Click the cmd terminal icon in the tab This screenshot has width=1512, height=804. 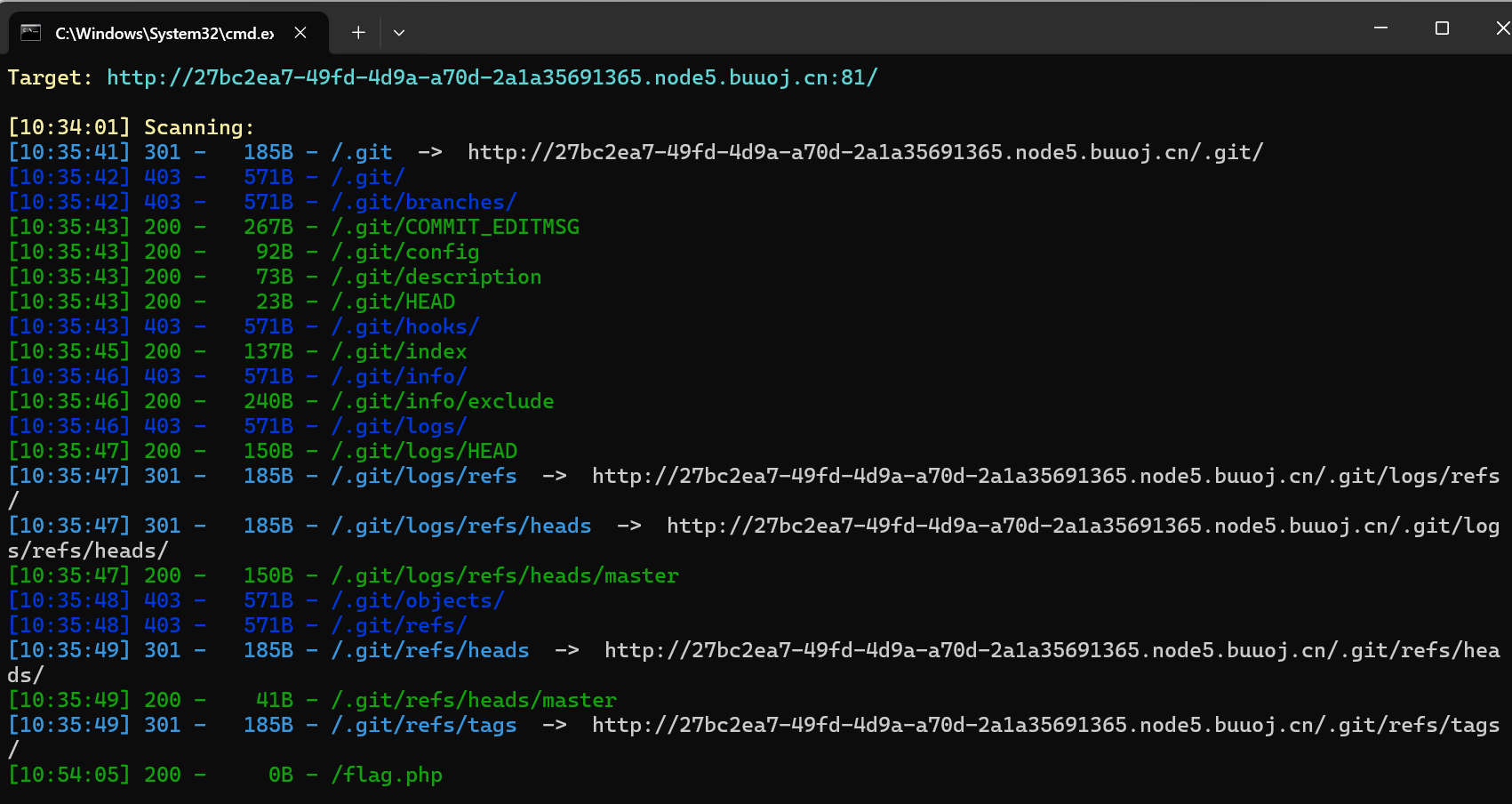click(x=31, y=33)
